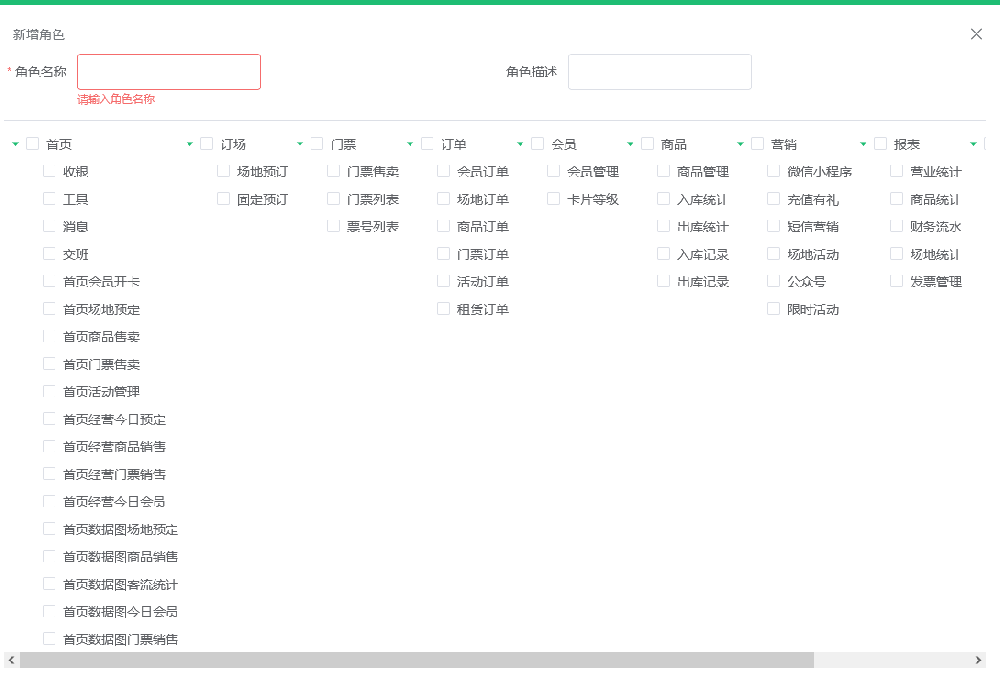
Task: Click the horizontal scrollbar left arrow
Action: [10, 660]
